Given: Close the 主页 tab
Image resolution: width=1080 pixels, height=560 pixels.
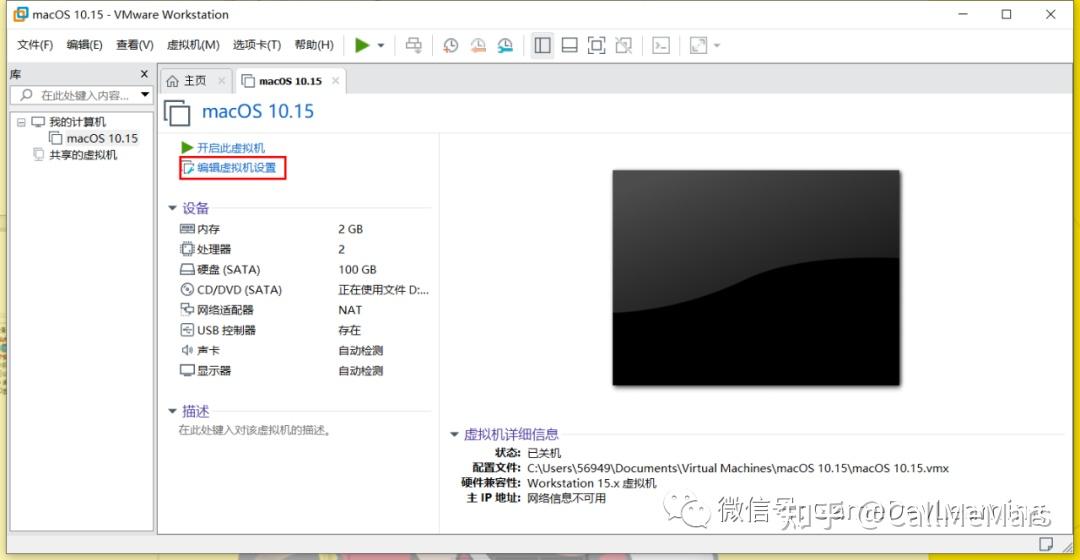Looking at the screenshot, I should pos(222,81).
